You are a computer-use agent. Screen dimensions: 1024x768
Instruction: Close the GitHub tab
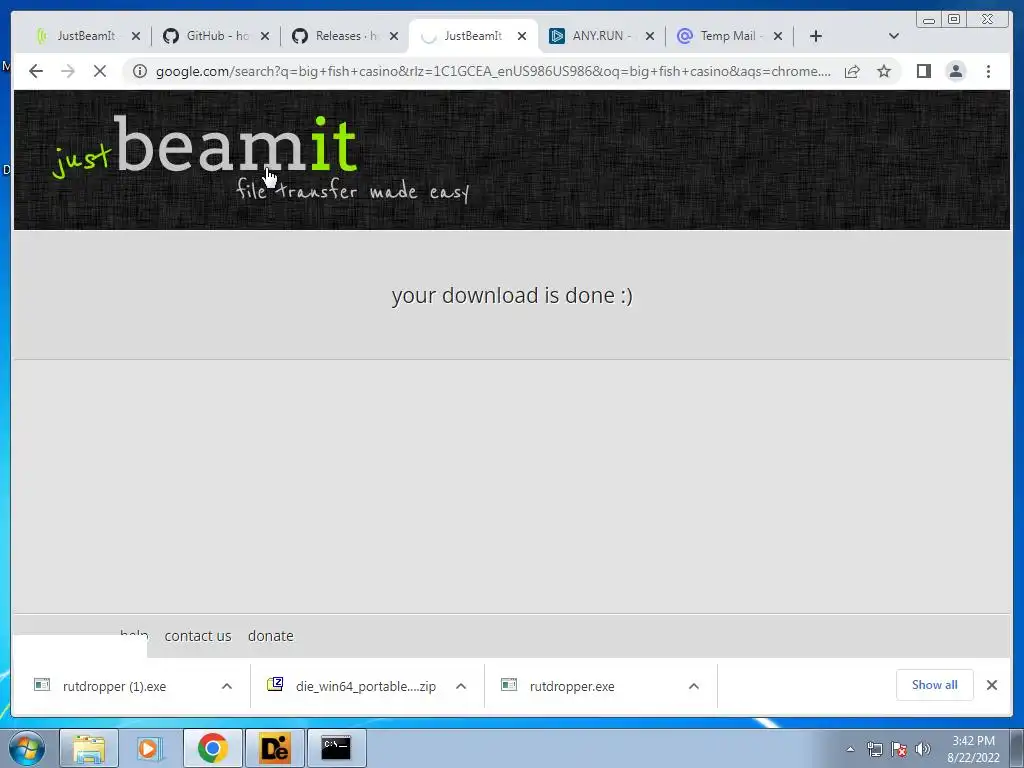(x=264, y=36)
